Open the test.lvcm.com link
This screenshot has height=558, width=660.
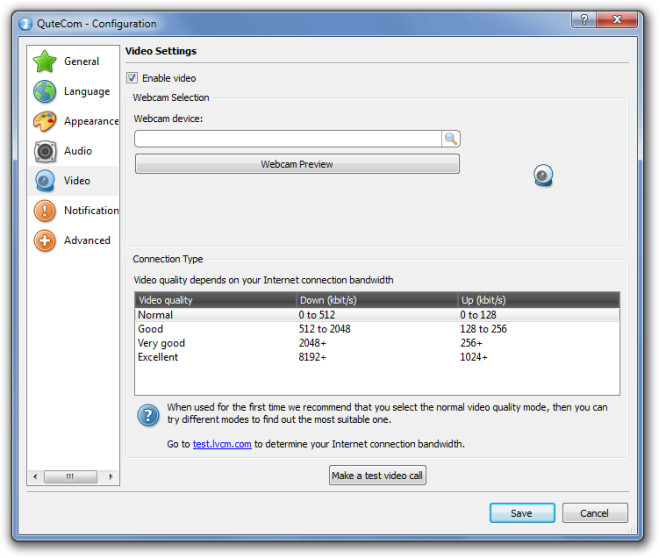[222, 444]
